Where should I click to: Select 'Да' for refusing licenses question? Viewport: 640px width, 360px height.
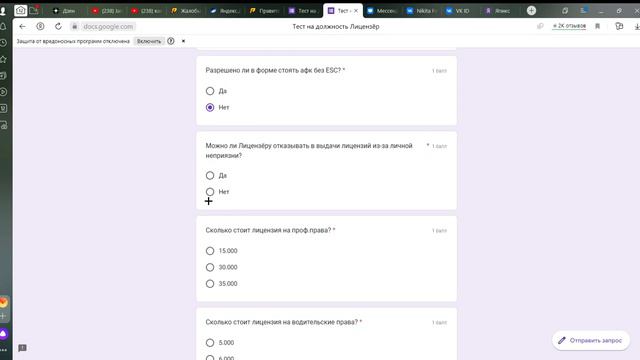pos(210,176)
